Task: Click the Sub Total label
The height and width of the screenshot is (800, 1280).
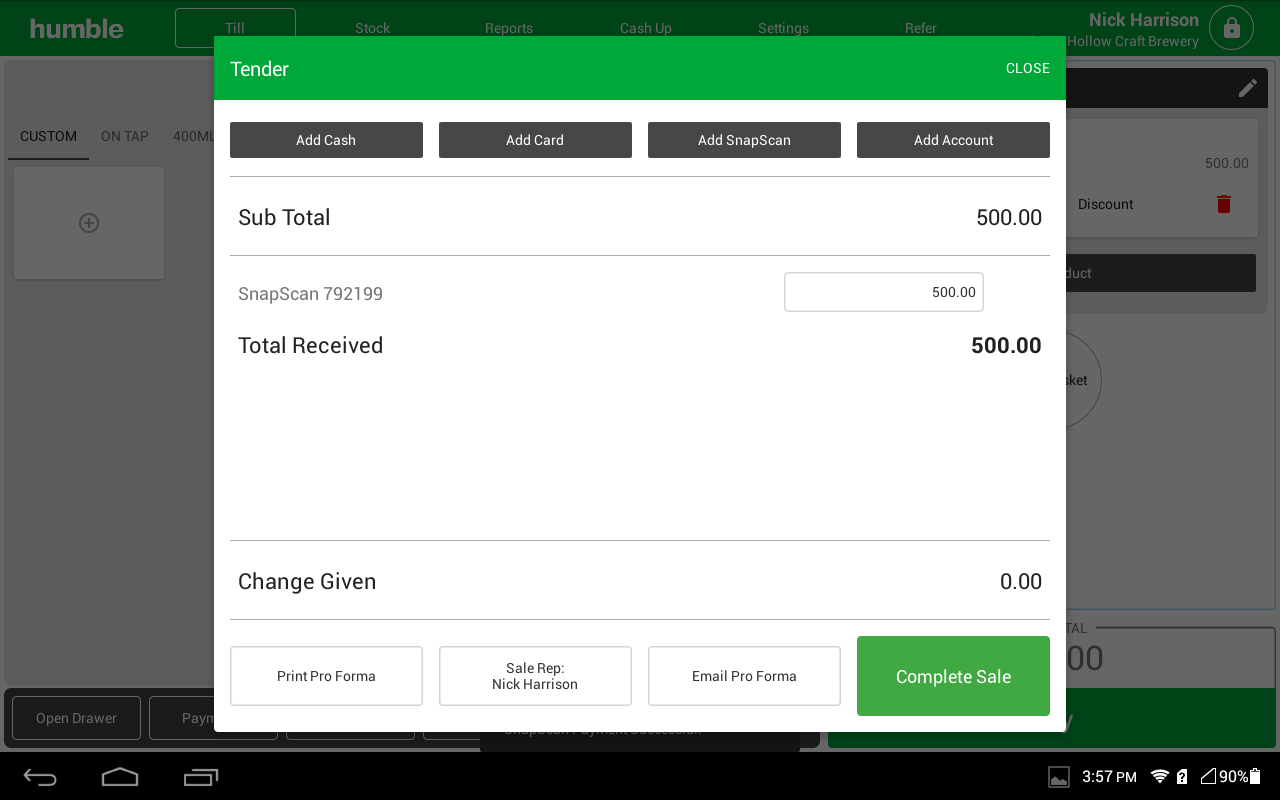Action: tap(284, 217)
